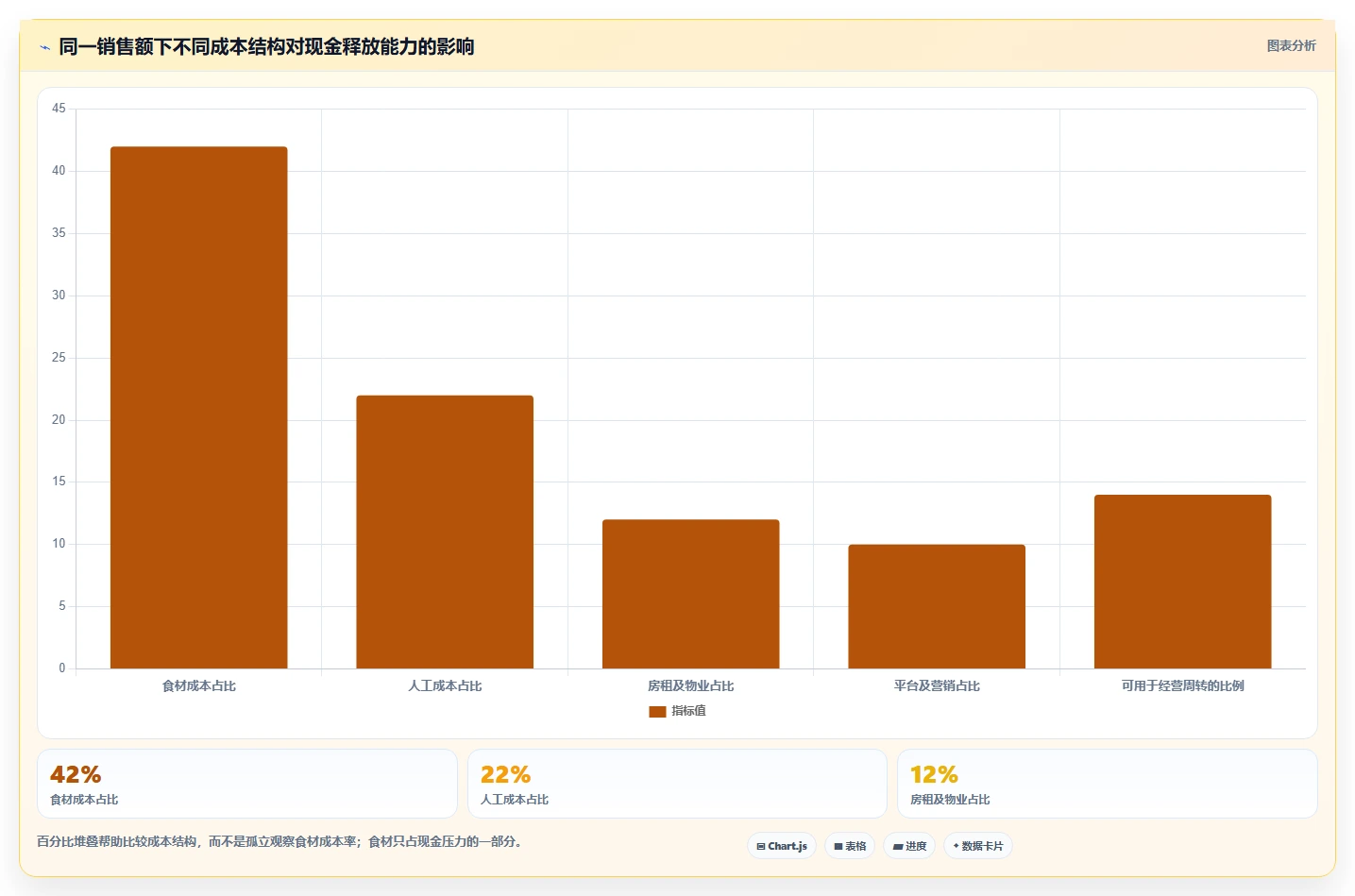Click the 图表分析 label in the header

(1291, 45)
